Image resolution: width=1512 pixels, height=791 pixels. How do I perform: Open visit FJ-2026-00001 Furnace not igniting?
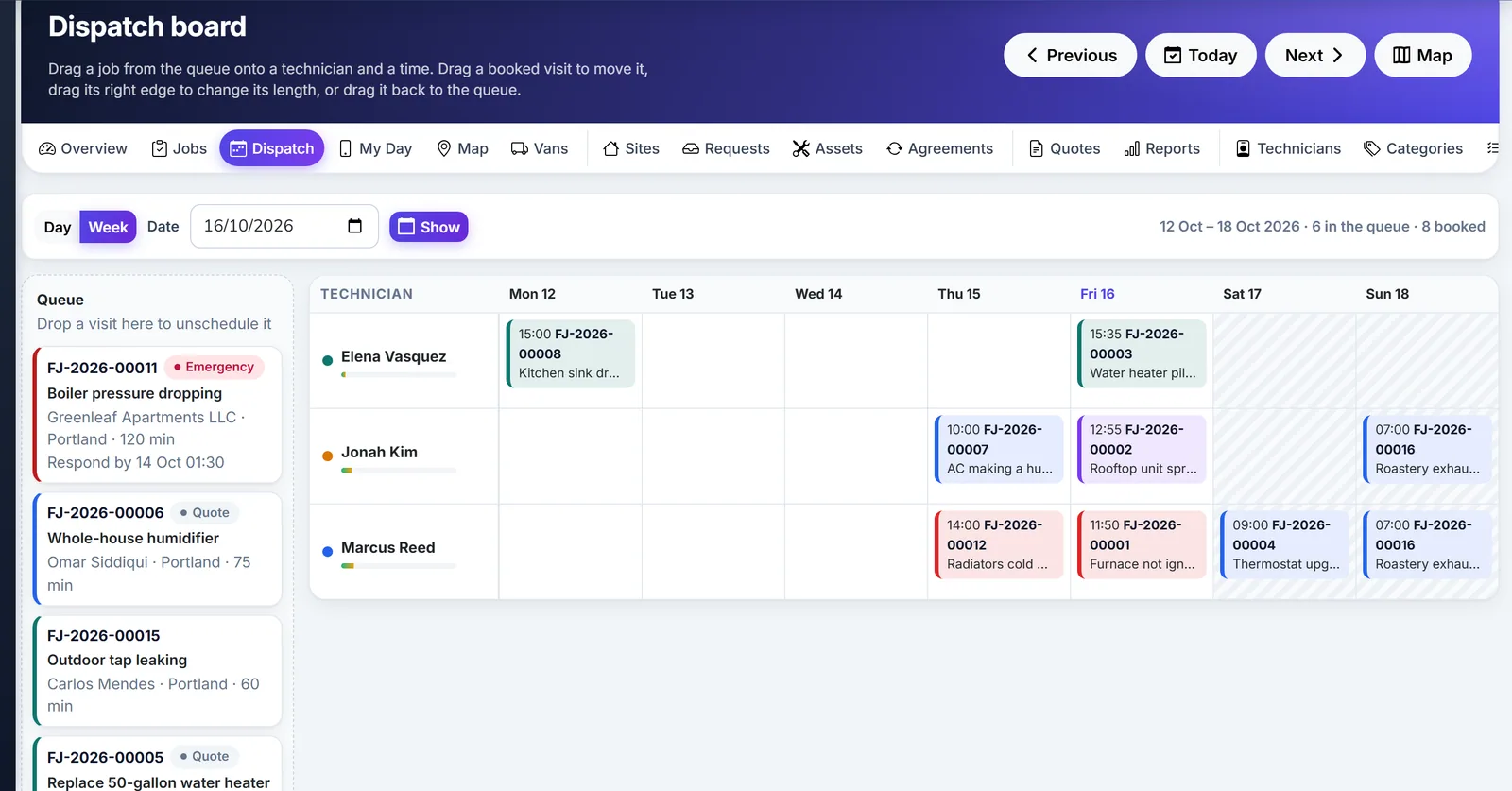pos(1142,544)
